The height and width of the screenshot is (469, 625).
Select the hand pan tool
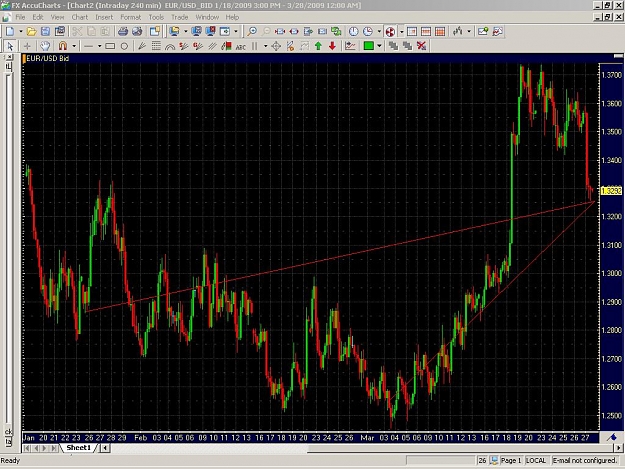click(x=45, y=46)
